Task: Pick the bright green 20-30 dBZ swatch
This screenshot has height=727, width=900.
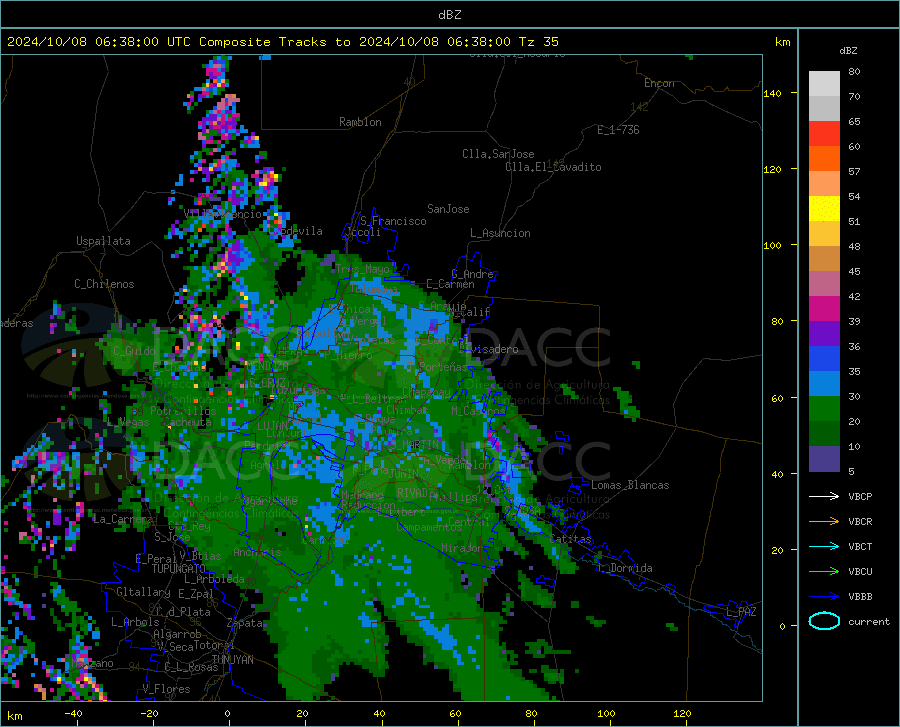Action: pyautogui.click(x=824, y=409)
